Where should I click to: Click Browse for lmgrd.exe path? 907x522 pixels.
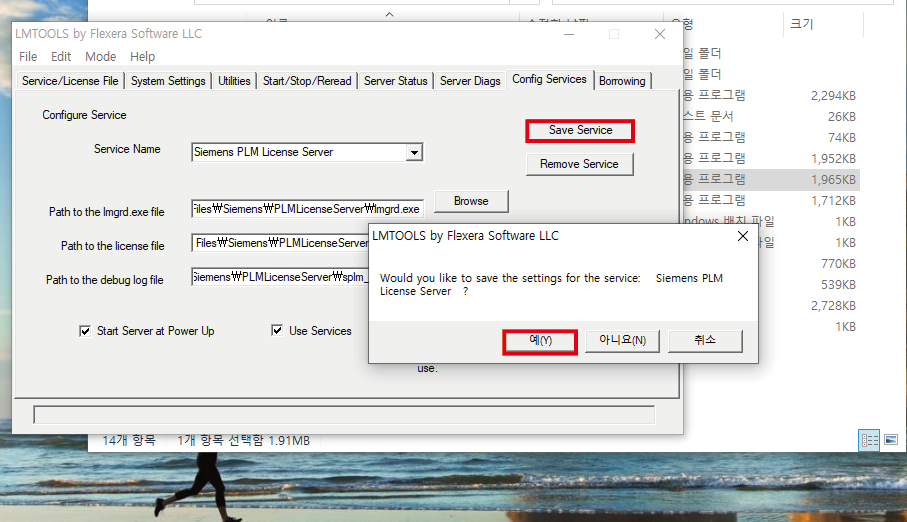click(471, 201)
